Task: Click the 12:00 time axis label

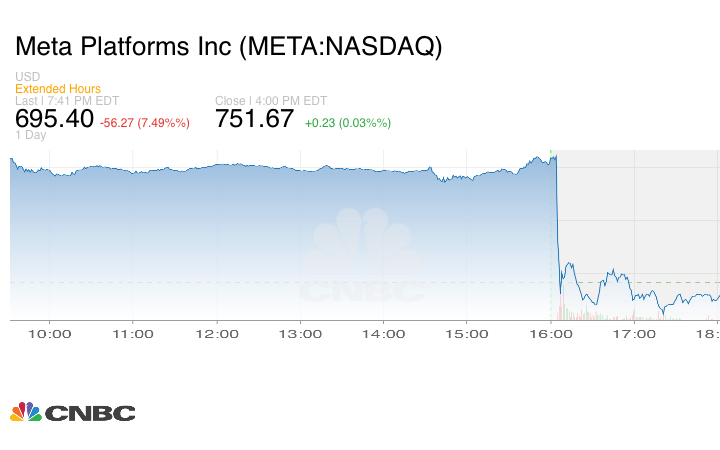Action: (216, 334)
